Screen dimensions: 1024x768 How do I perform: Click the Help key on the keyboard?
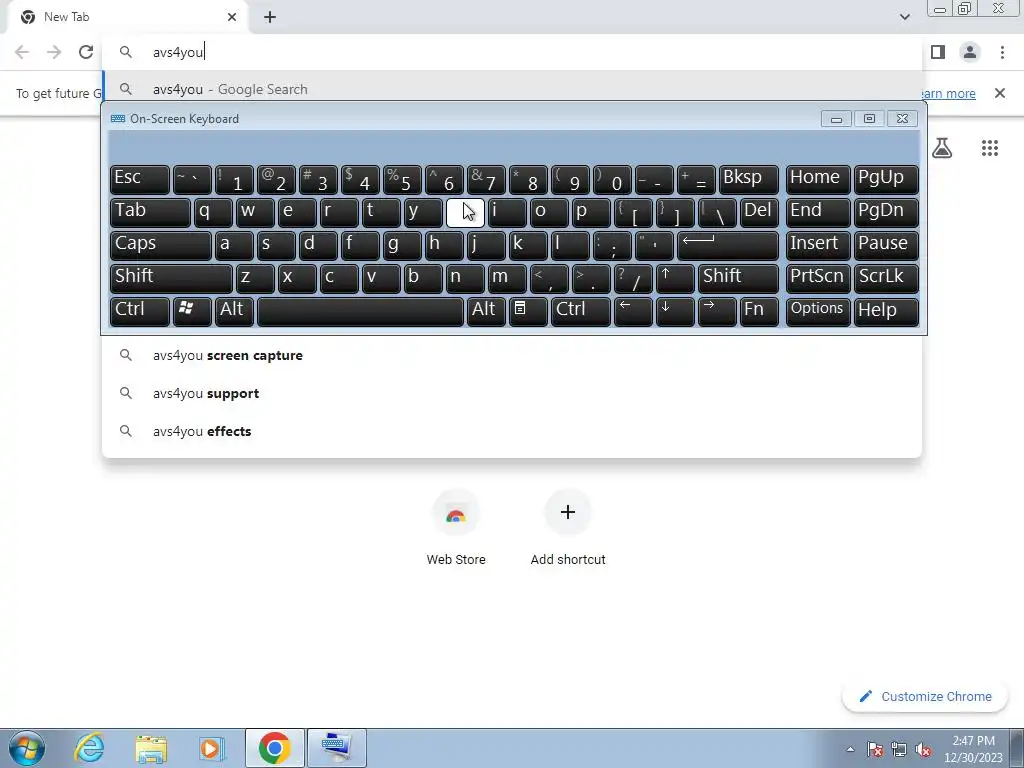(x=886, y=311)
